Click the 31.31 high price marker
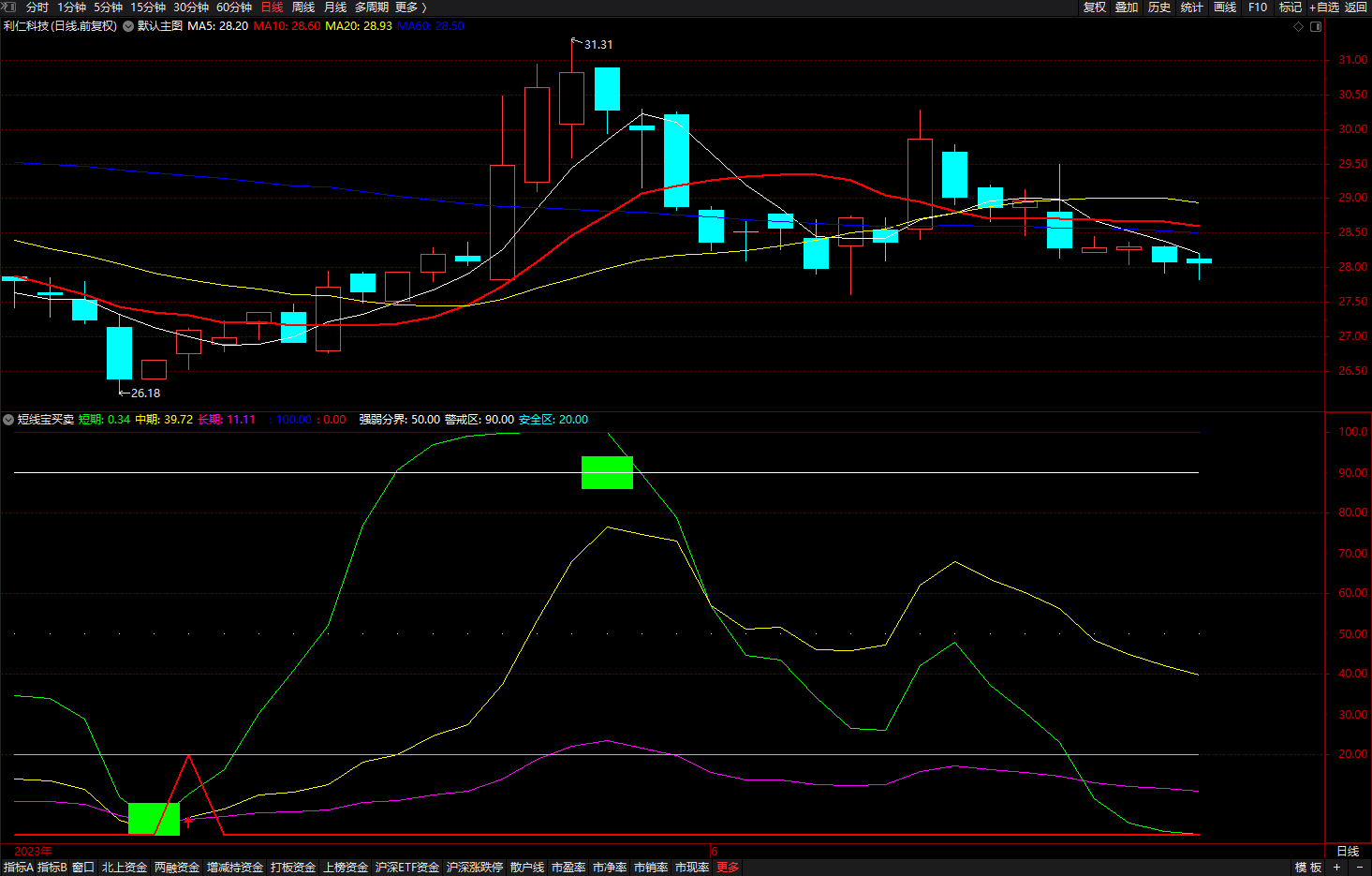Viewport: 1372px width, 876px height. (597, 44)
